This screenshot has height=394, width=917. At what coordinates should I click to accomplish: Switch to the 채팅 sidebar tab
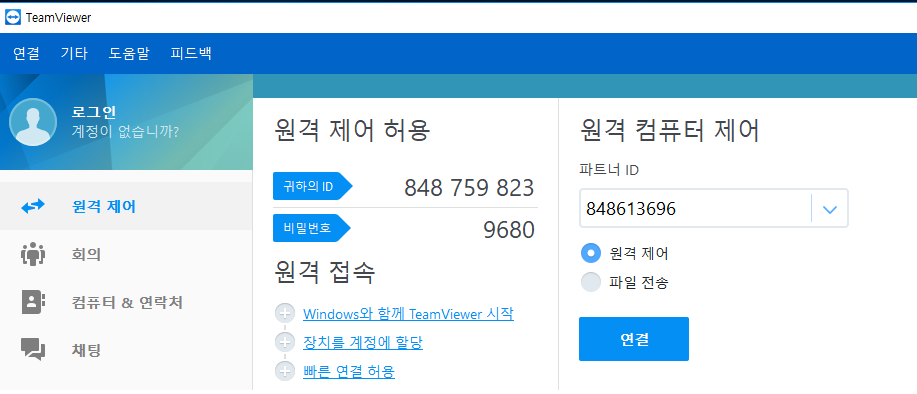126,350
